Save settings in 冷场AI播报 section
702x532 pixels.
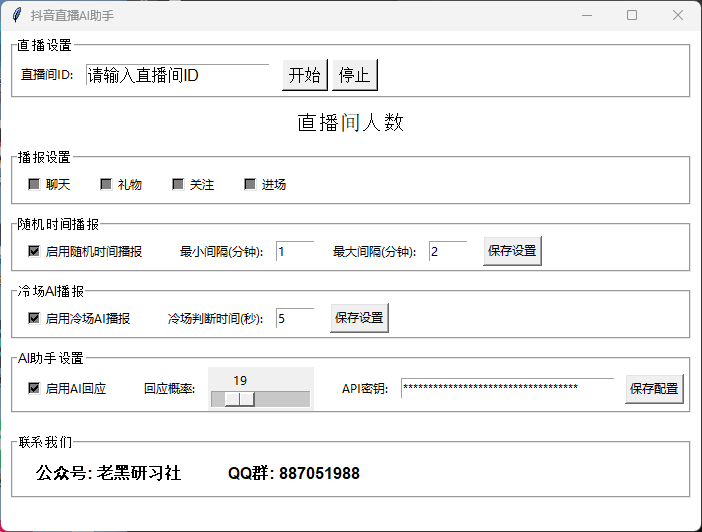coord(359,318)
